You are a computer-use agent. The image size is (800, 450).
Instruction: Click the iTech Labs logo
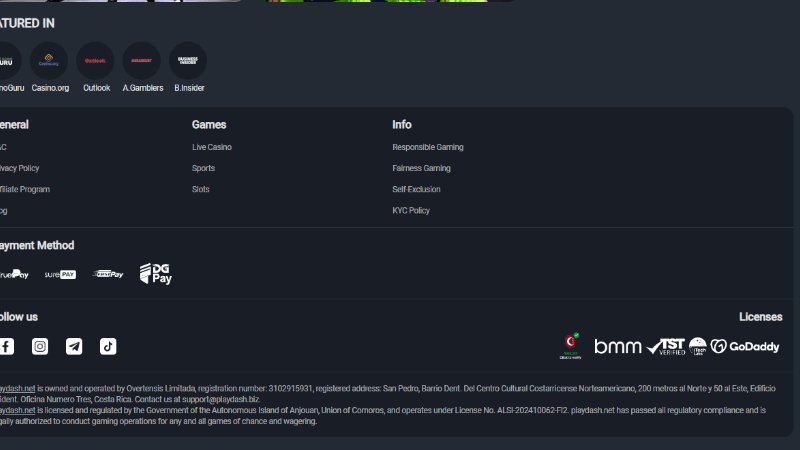pos(697,346)
